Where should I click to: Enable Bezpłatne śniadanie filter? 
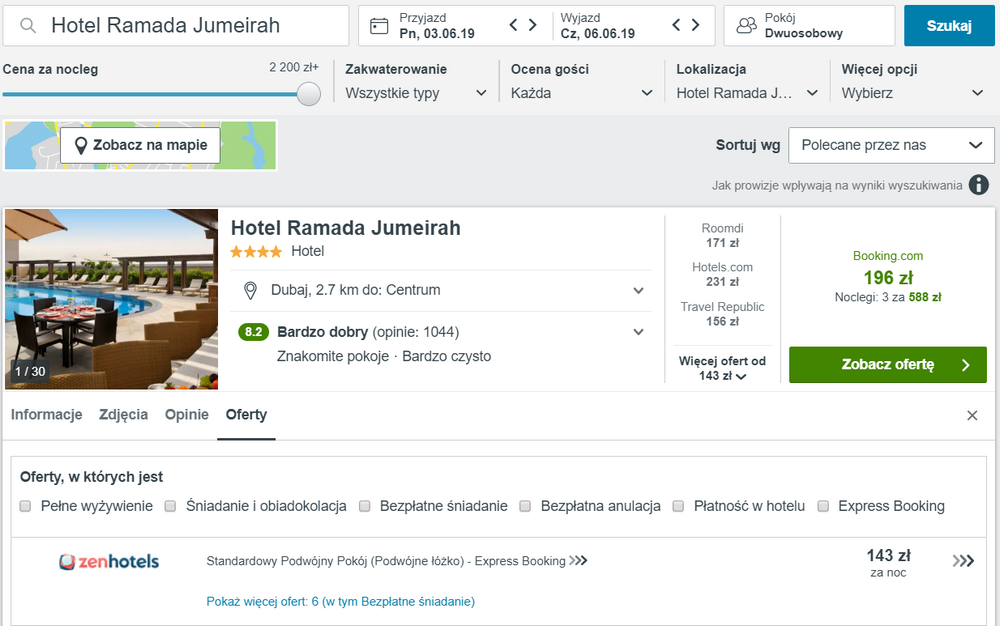click(365, 506)
